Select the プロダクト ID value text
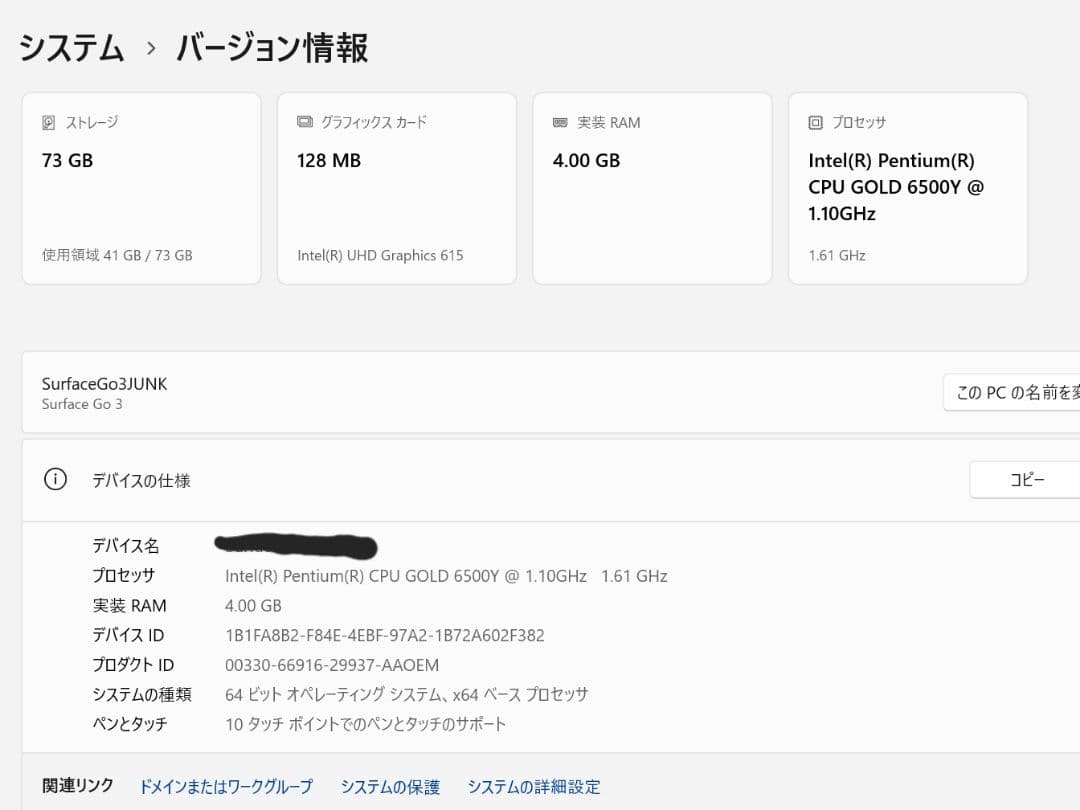This screenshot has width=1080, height=810. coord(330,665)
